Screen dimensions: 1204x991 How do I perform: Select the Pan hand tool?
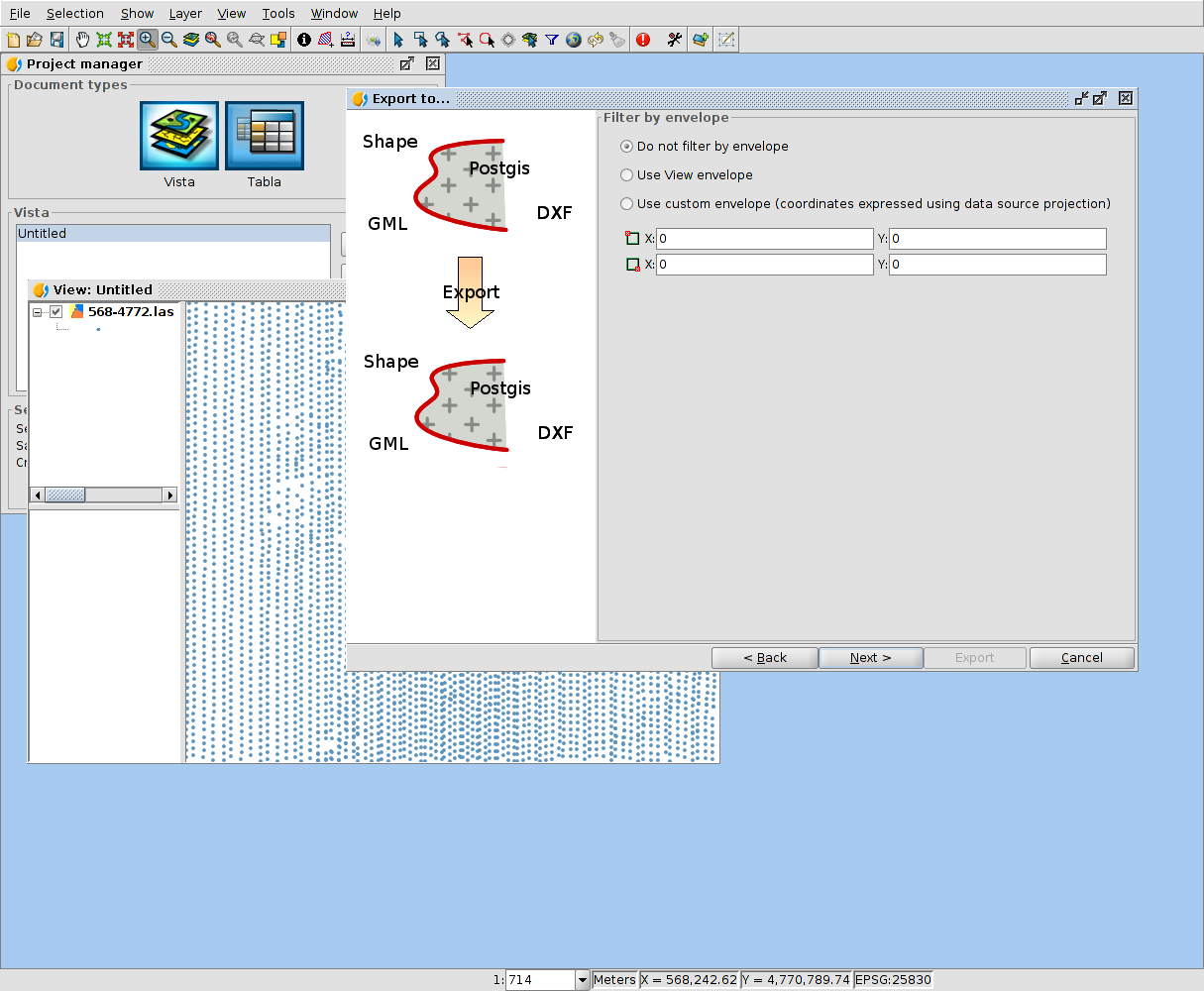click(x=82, y=40)
